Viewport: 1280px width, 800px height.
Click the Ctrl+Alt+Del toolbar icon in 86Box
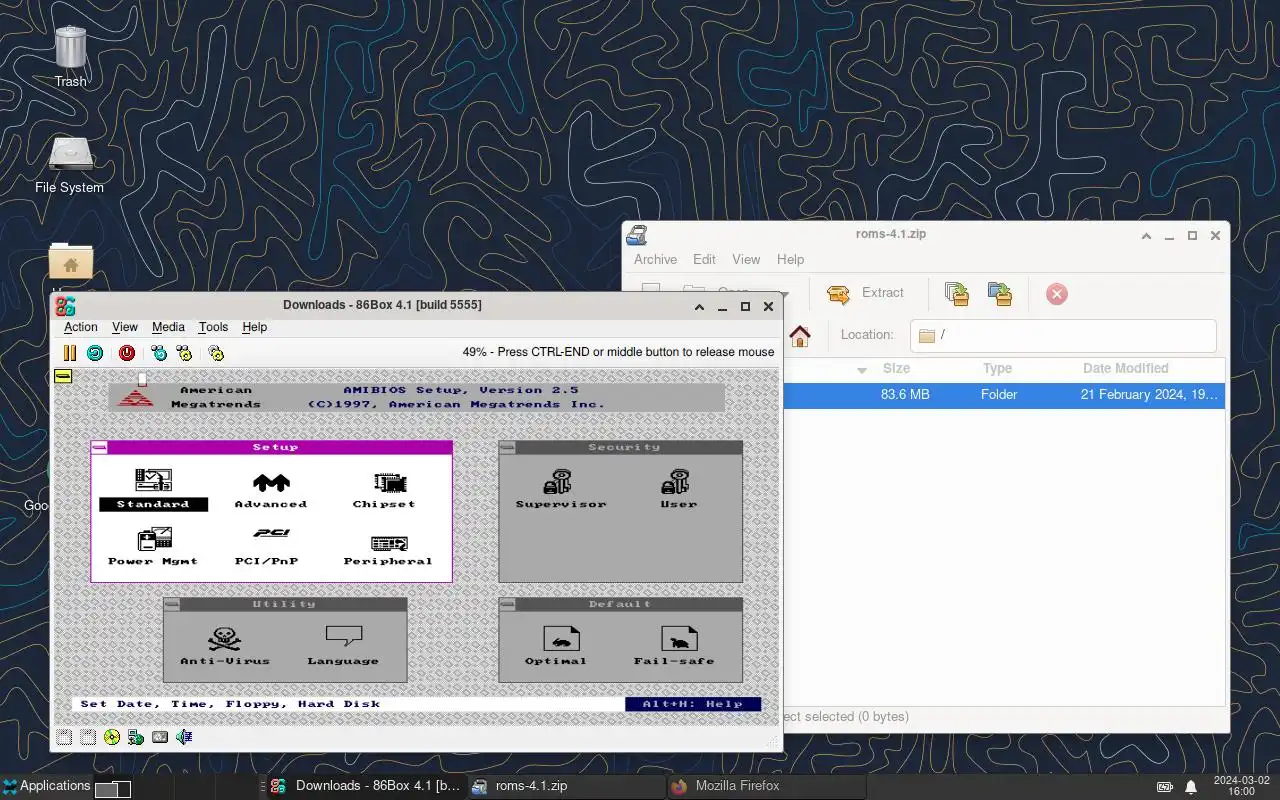point(159,352)
